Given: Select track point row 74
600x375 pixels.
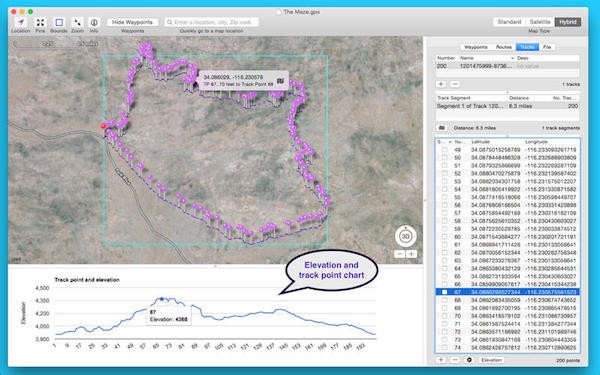Looking at the screenshot, I should point(507,347).
